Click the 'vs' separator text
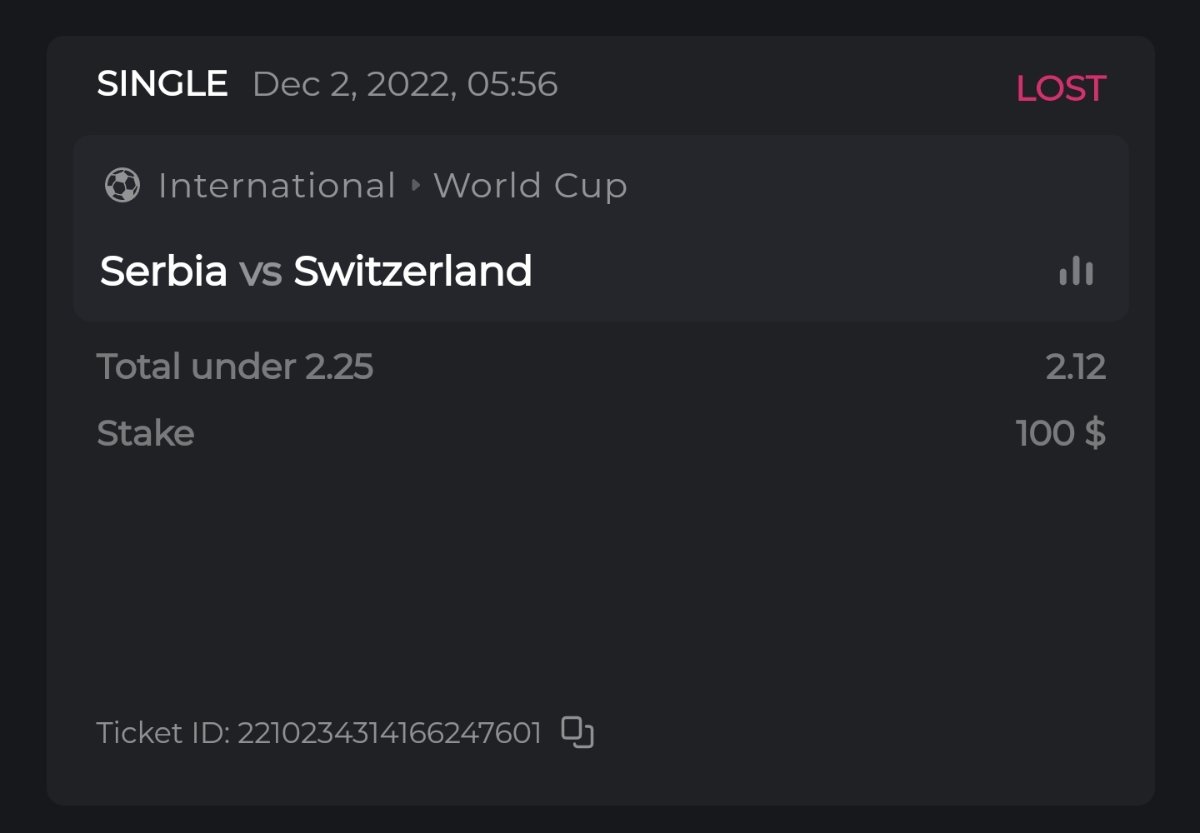The width and height of the screenshot is (1200, 833). point(260,272)
